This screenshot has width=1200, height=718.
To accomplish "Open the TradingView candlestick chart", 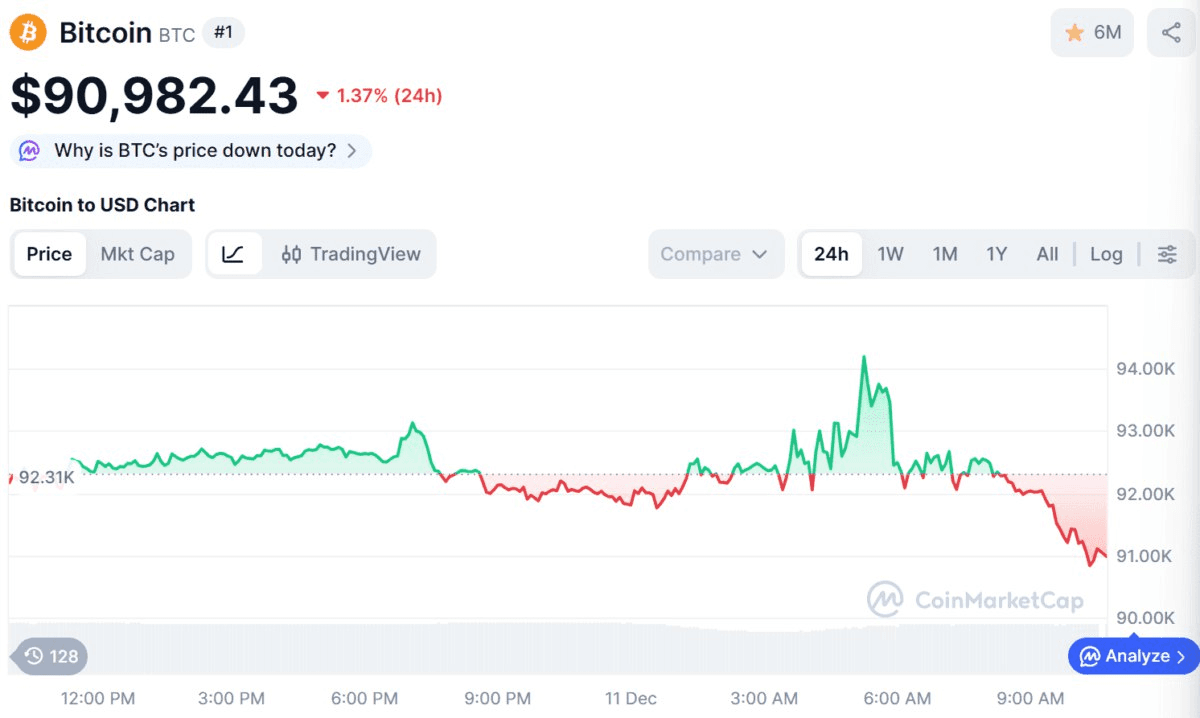I will [352, 254].
